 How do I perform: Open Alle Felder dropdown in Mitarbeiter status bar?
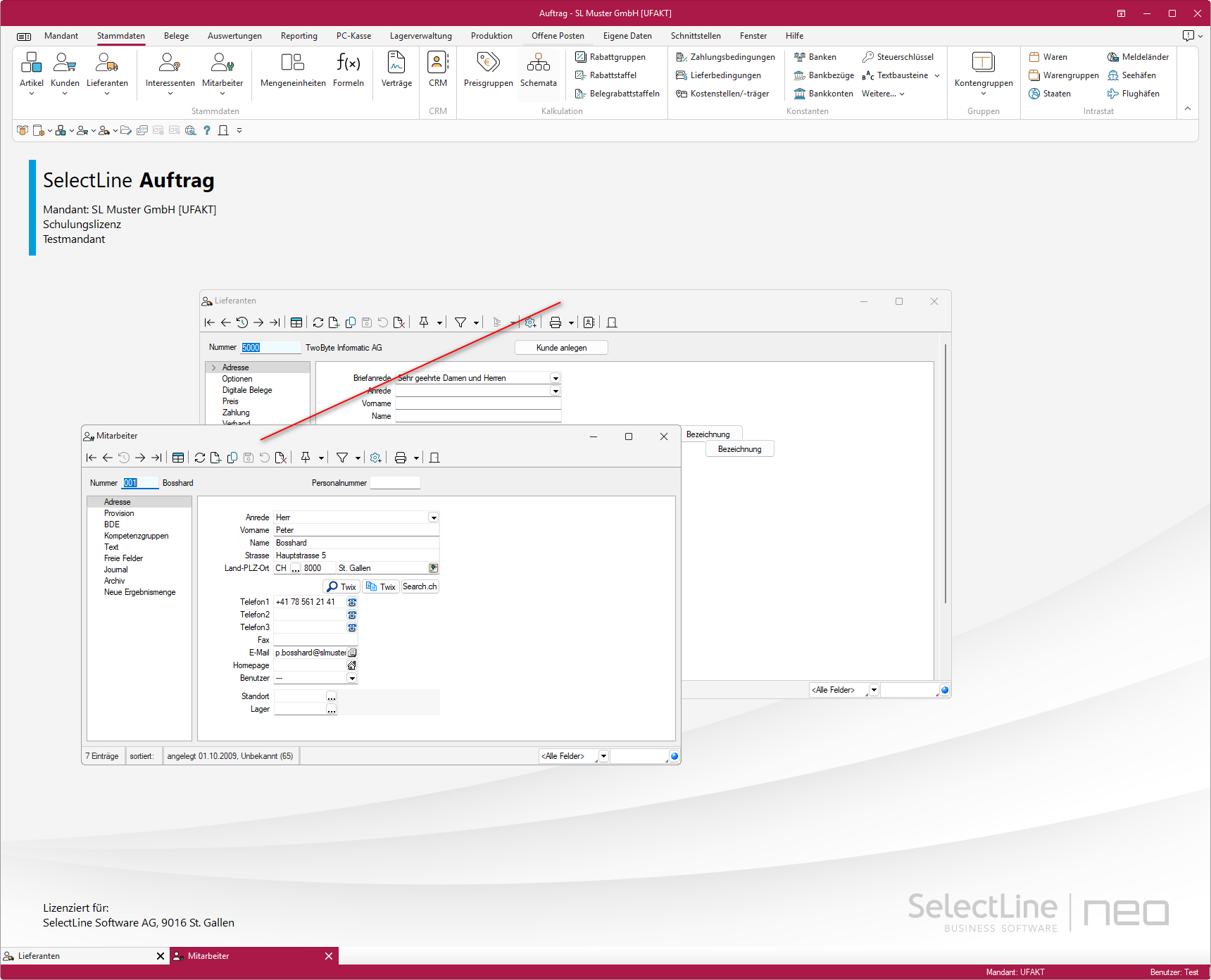click(603, 756)
